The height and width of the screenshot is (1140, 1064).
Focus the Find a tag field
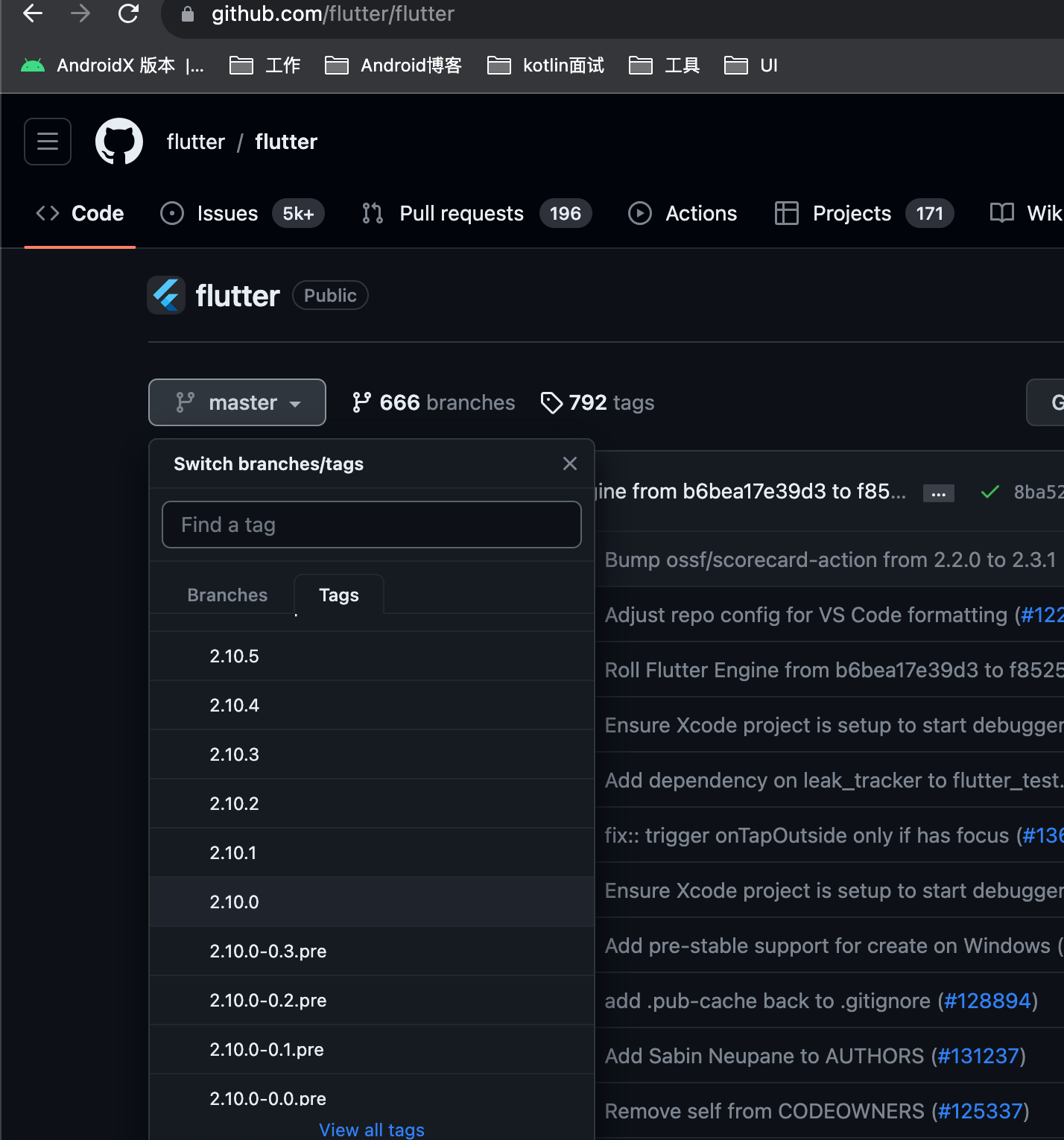coord(372,525)
